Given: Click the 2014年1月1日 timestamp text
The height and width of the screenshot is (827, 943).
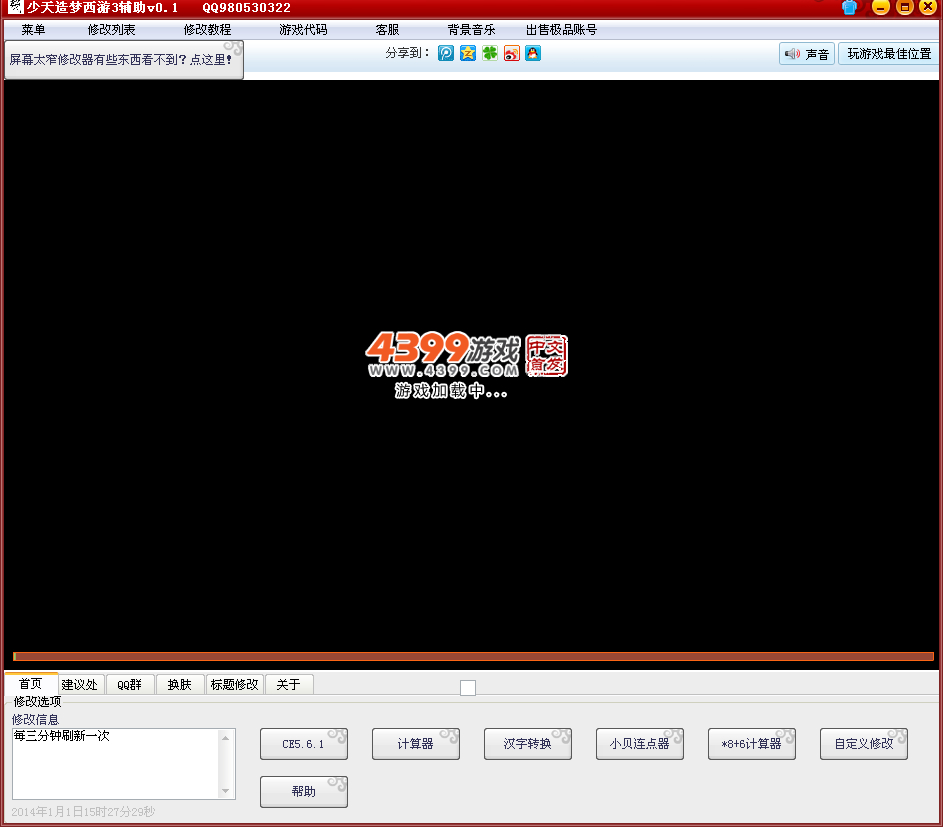Looking at the screenshot, I should pyautogui.click(x=83, y=812).
